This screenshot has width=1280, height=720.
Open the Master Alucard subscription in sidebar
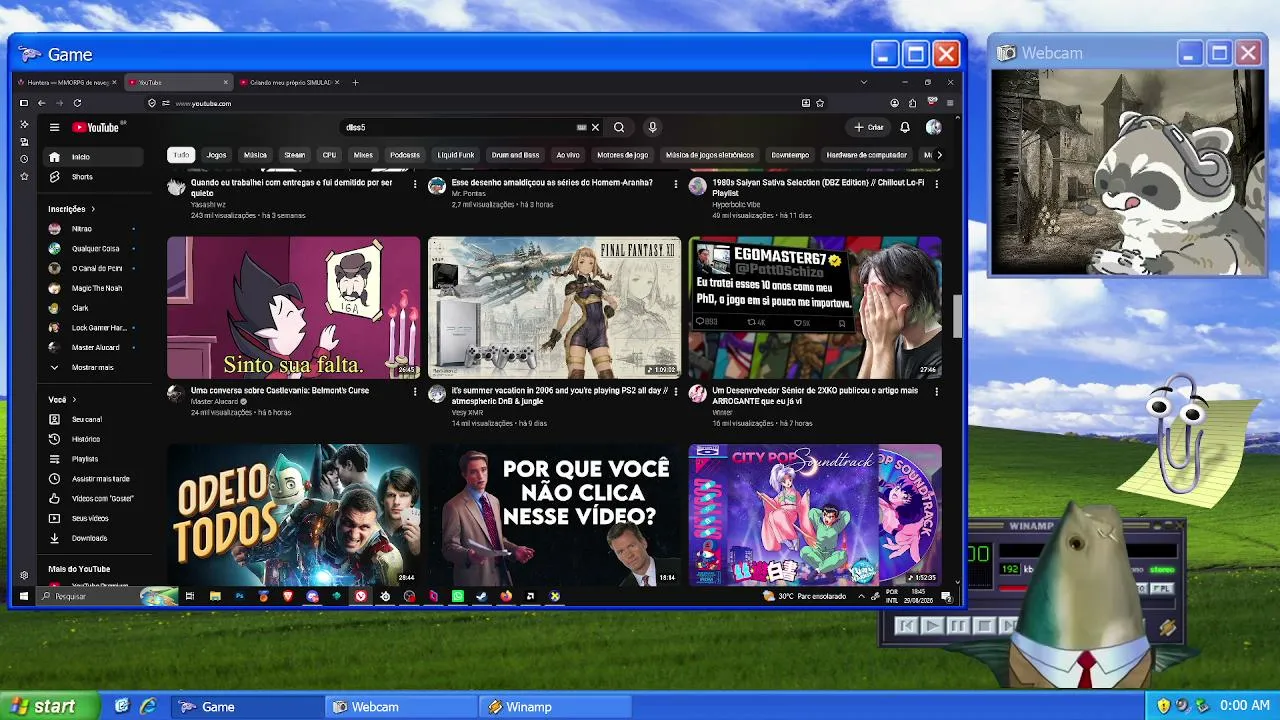tap(92, 348)
